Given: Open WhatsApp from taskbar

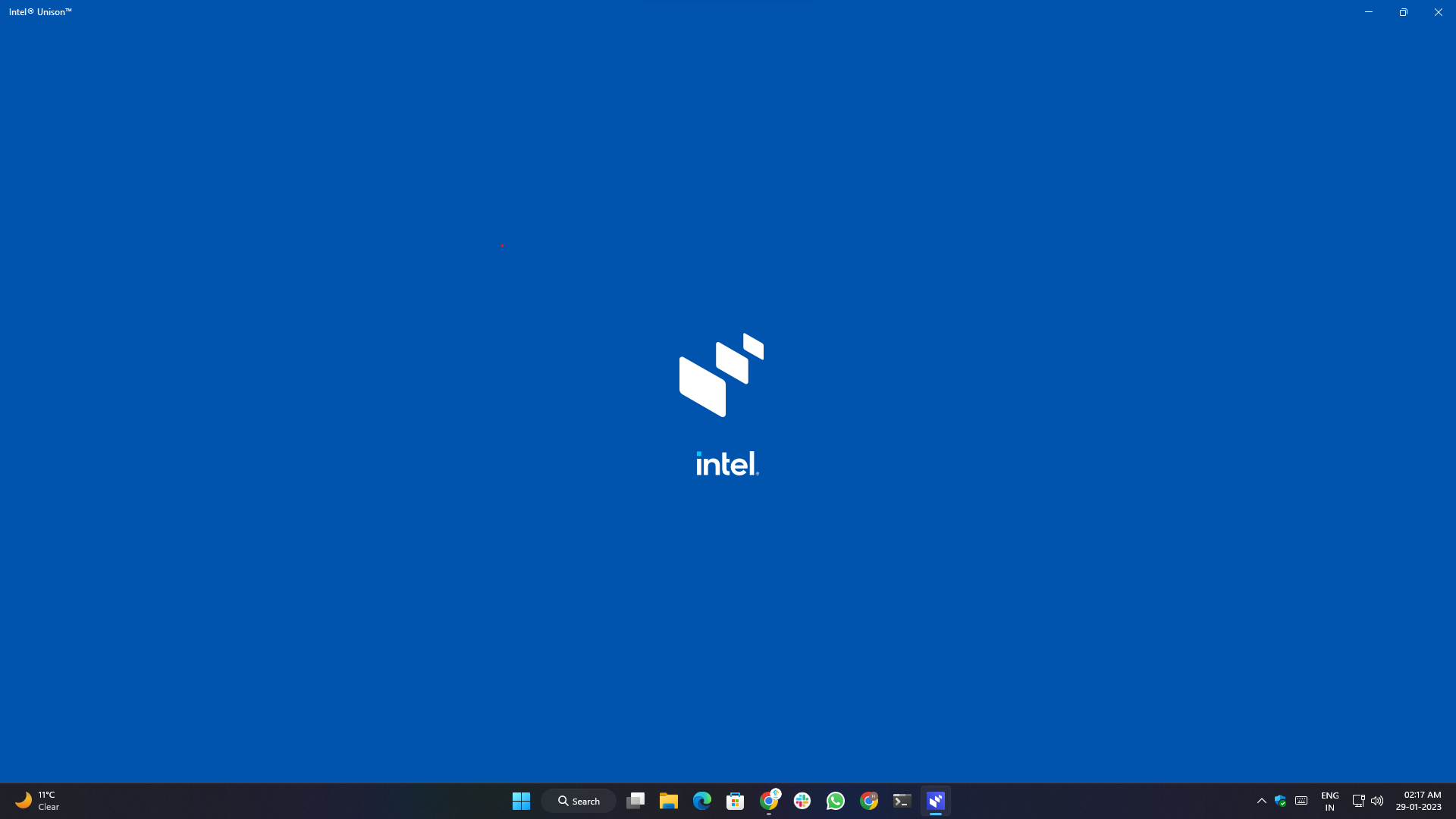Looking at the screenshot, I should click(x=836, y=801).
